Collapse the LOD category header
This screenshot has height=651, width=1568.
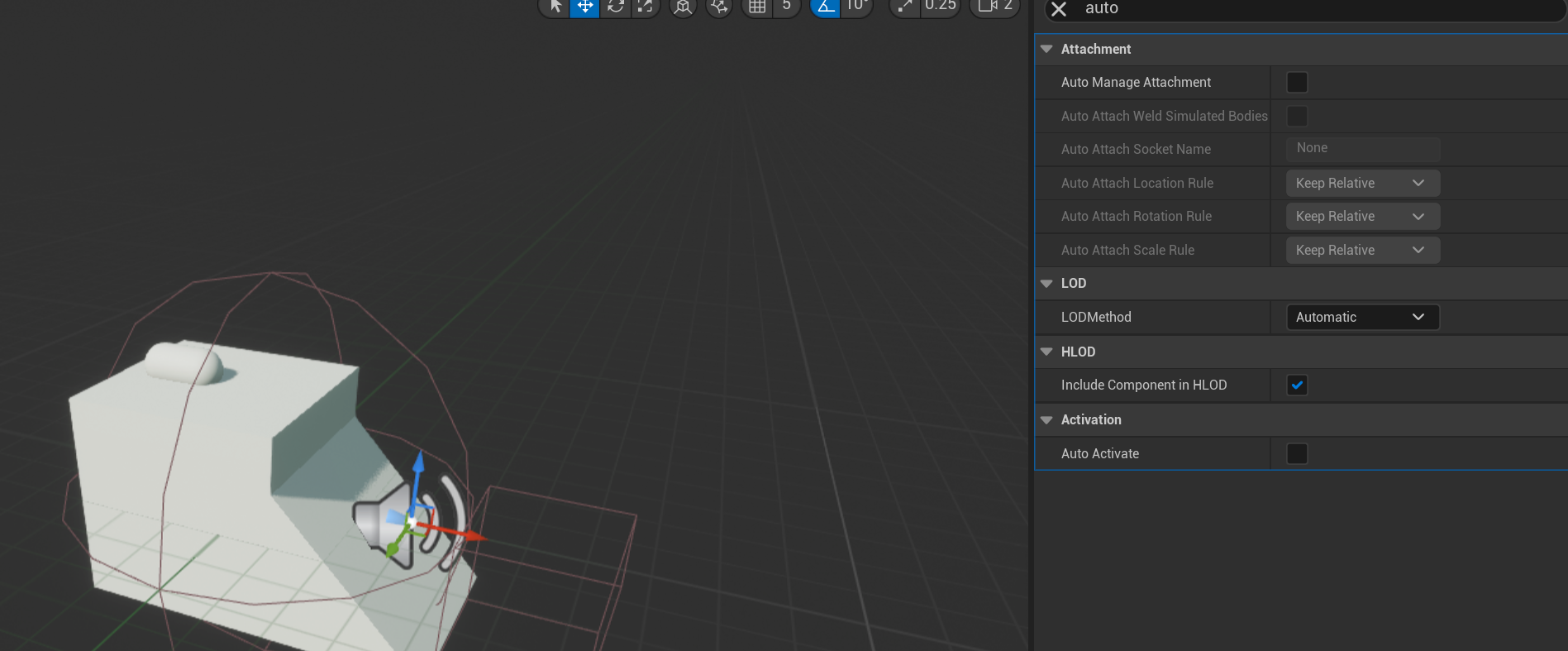[1046, 284]
